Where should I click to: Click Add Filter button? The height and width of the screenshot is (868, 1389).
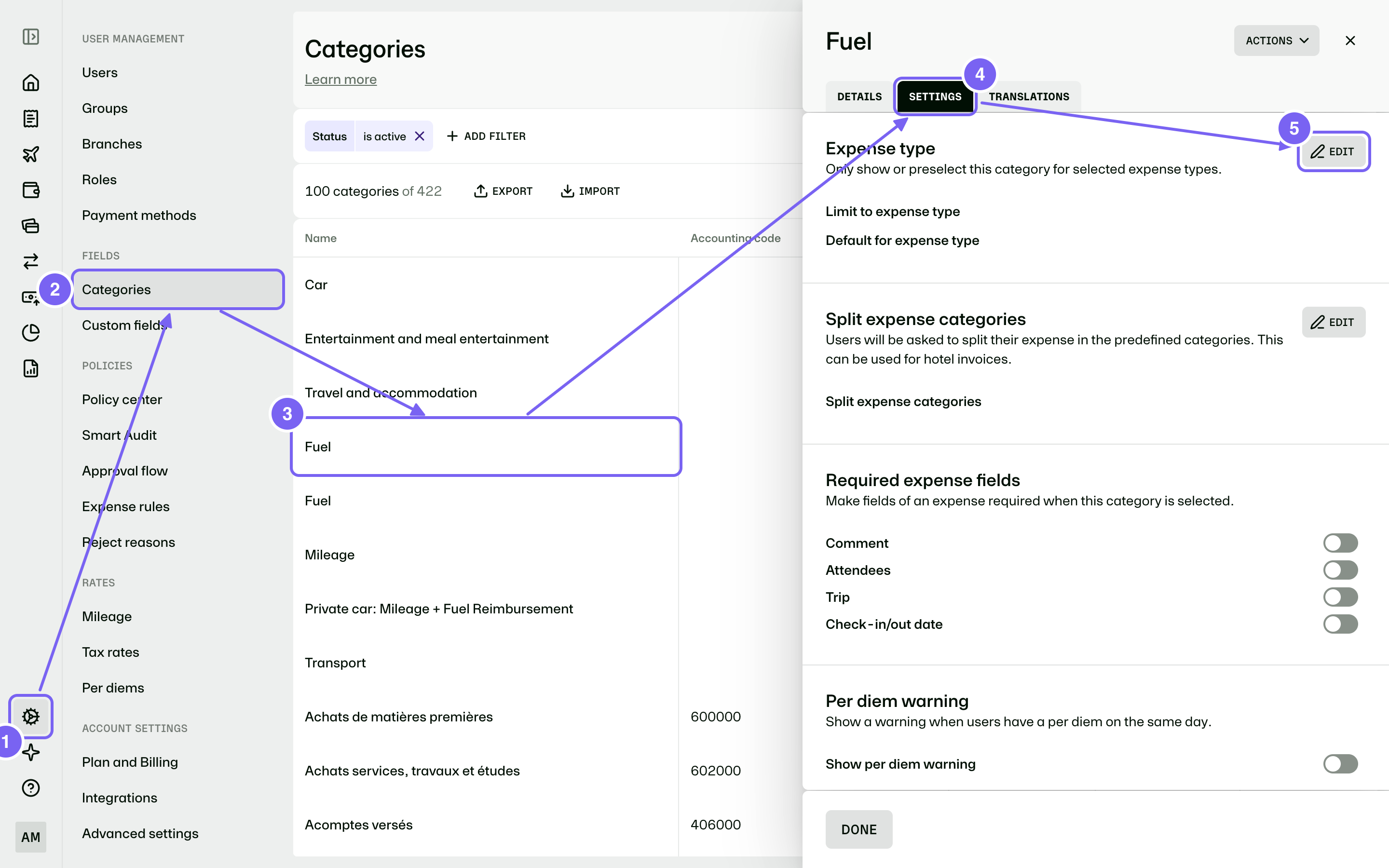tap(486, 136)
